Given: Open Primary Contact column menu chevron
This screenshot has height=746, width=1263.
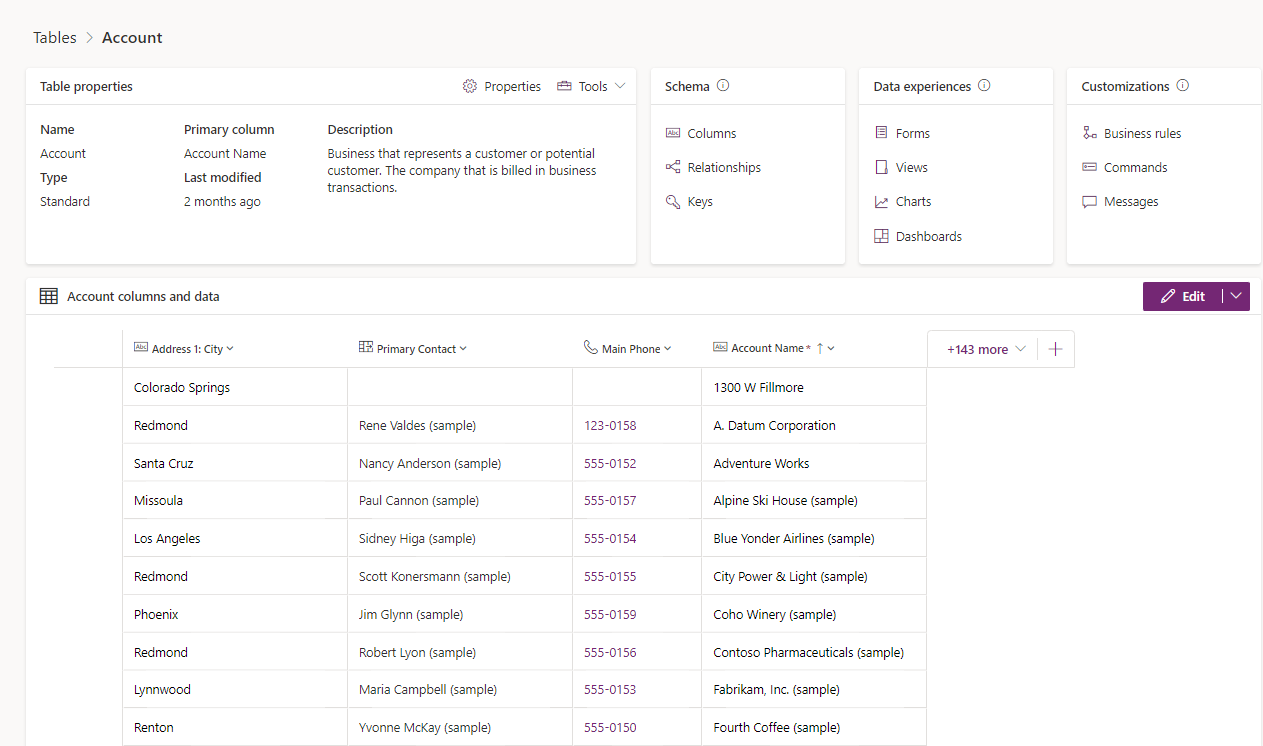Looking at the screenshot, I should (x=463, y=349).
